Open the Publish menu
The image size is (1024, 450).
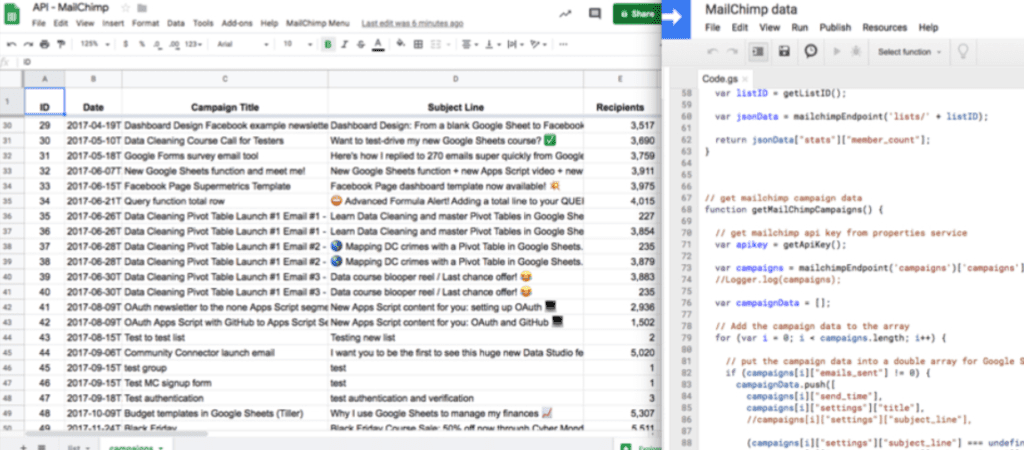(x=835, y=27)
